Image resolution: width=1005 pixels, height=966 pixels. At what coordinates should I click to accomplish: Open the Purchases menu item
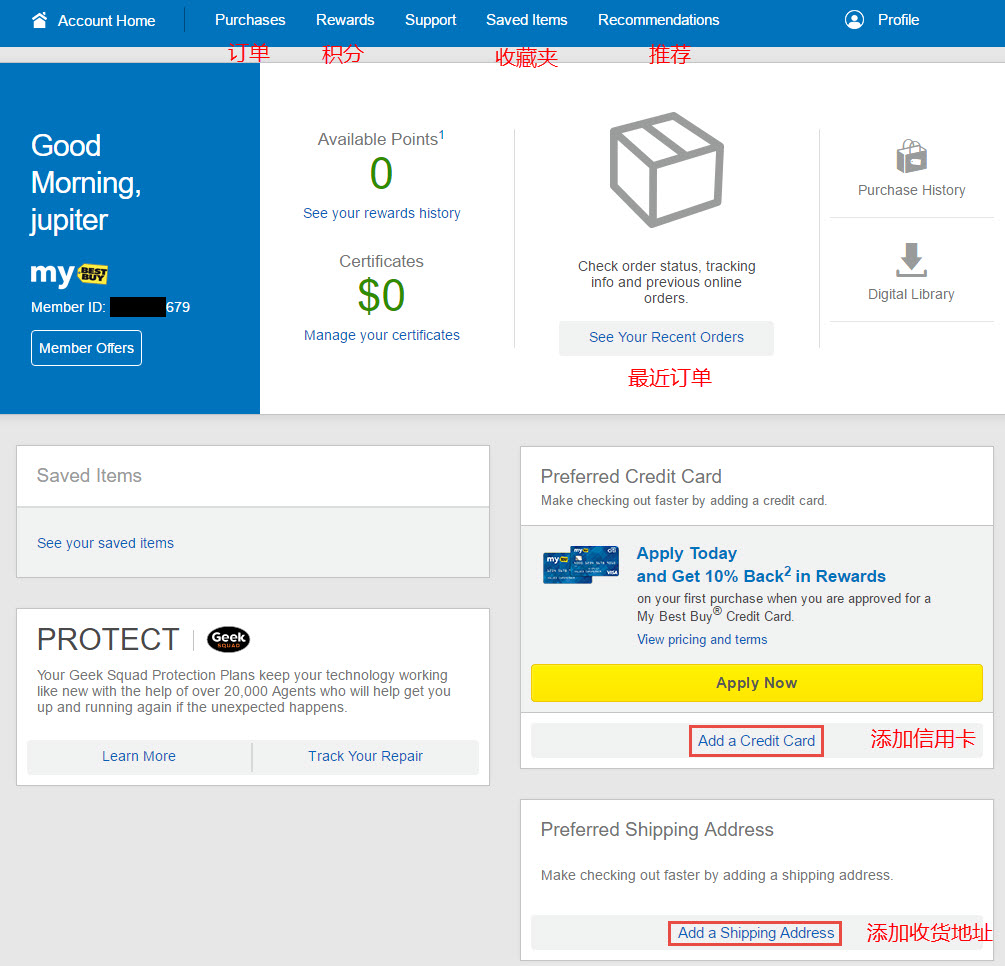coord(250,20)
